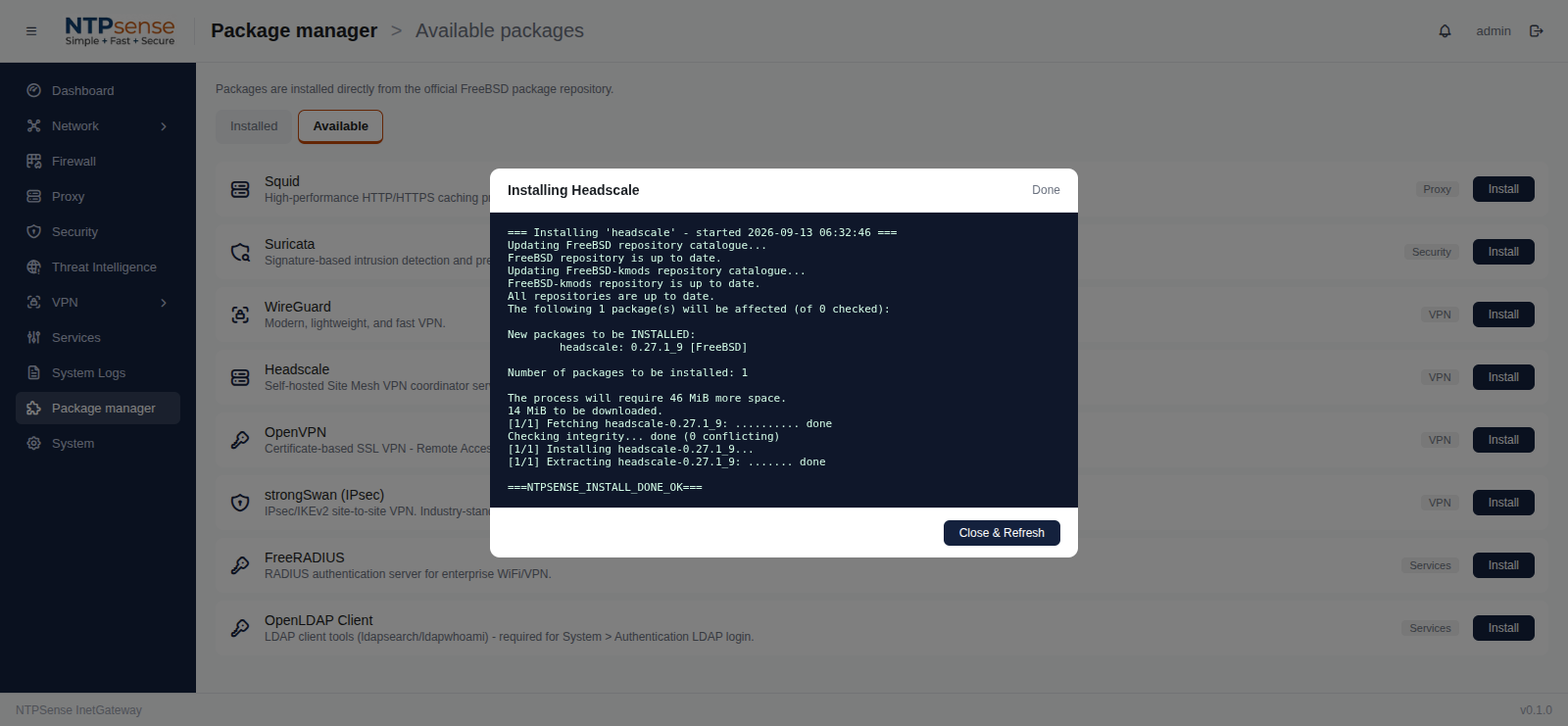Viewport: 1568px width, 726px height.
Task: Click the Headscale package server icon
Action: click(240, 377)
